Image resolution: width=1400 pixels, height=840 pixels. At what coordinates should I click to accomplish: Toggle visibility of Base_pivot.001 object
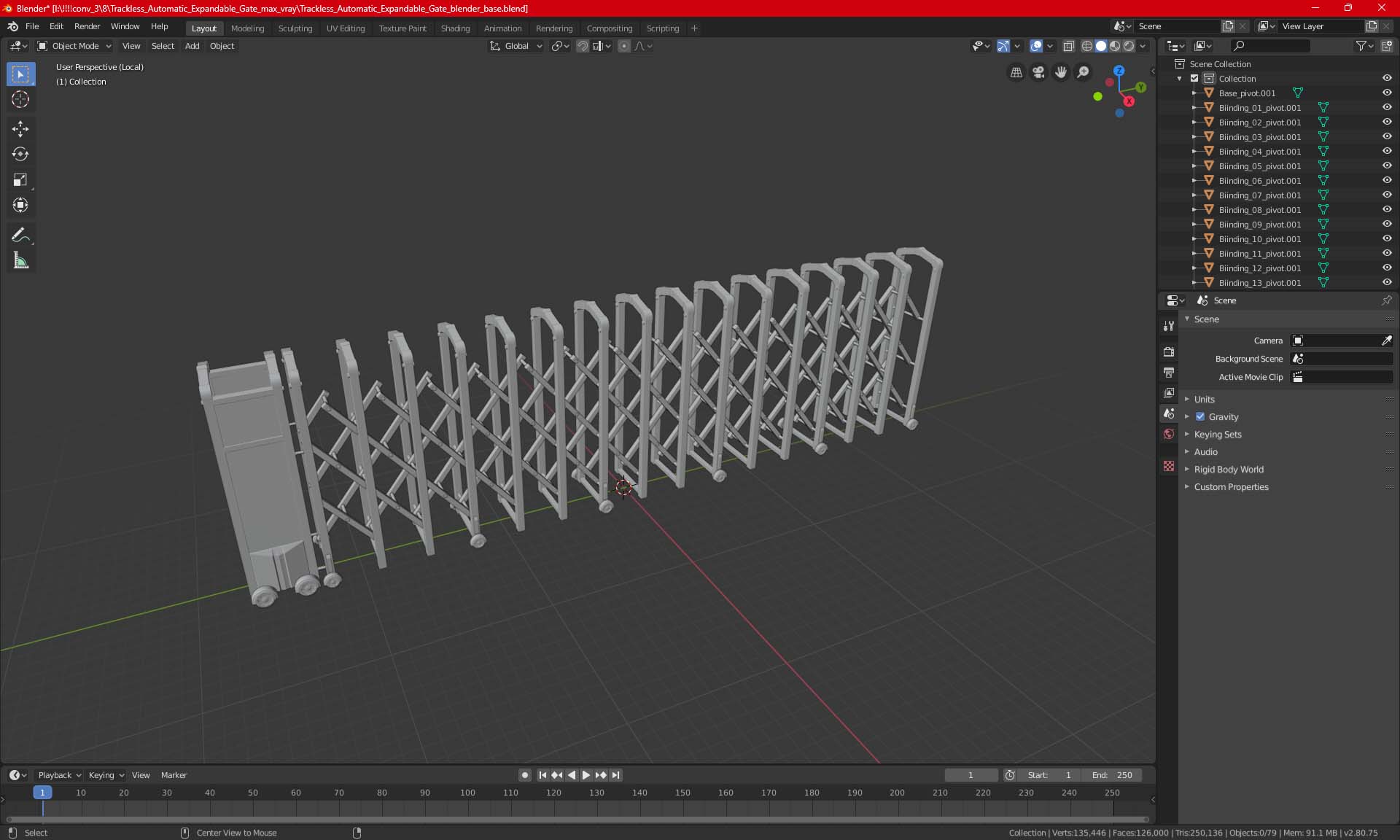pyautogui.click(x=1387, y=92)
